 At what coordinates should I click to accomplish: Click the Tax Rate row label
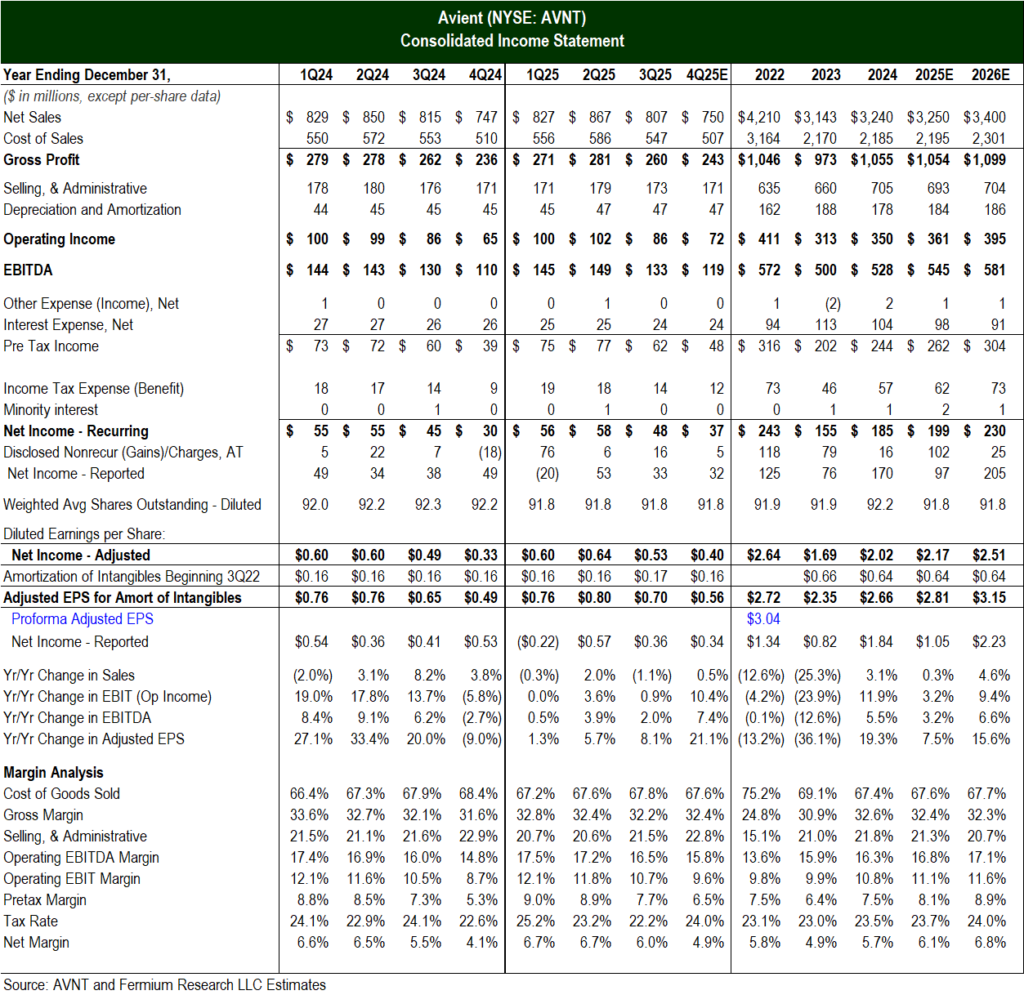click(x=32, y=920)
